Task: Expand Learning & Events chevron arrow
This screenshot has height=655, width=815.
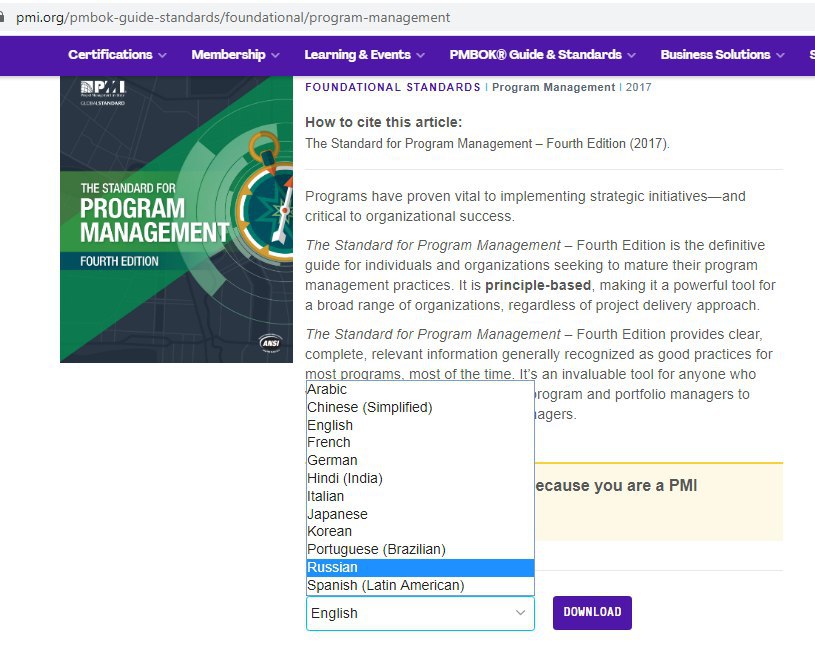Action: [420, 55]
